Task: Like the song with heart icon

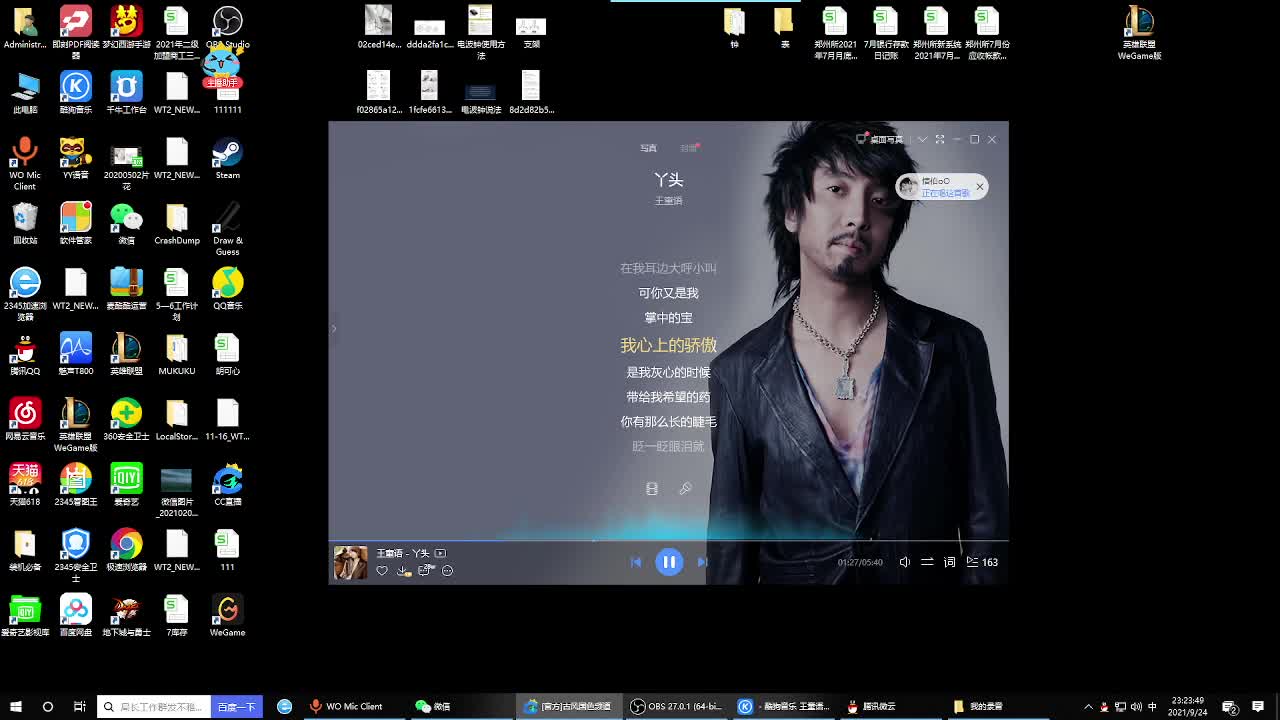Action: pos(382,570)
